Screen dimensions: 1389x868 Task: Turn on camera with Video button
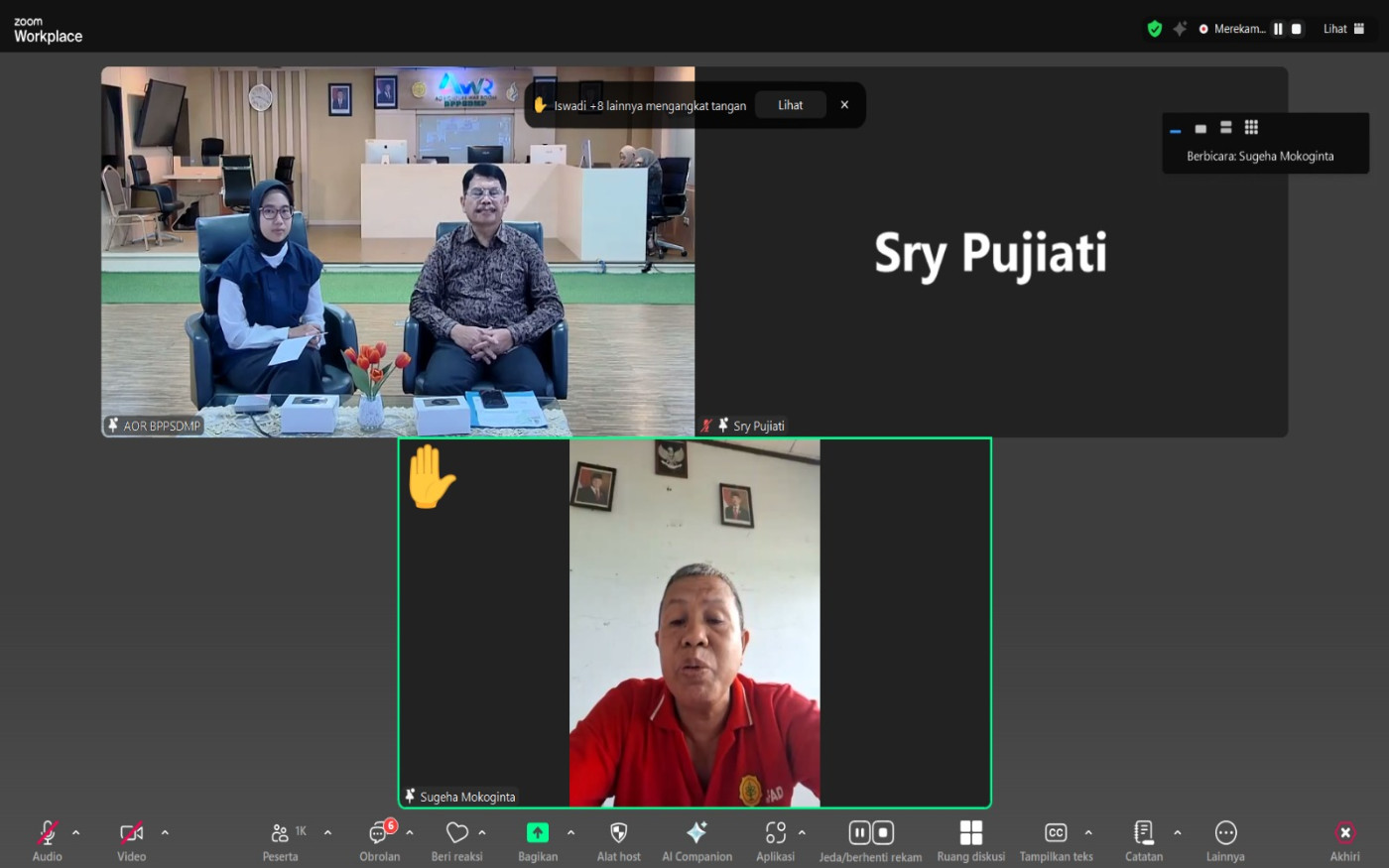[x=131, y=834]
